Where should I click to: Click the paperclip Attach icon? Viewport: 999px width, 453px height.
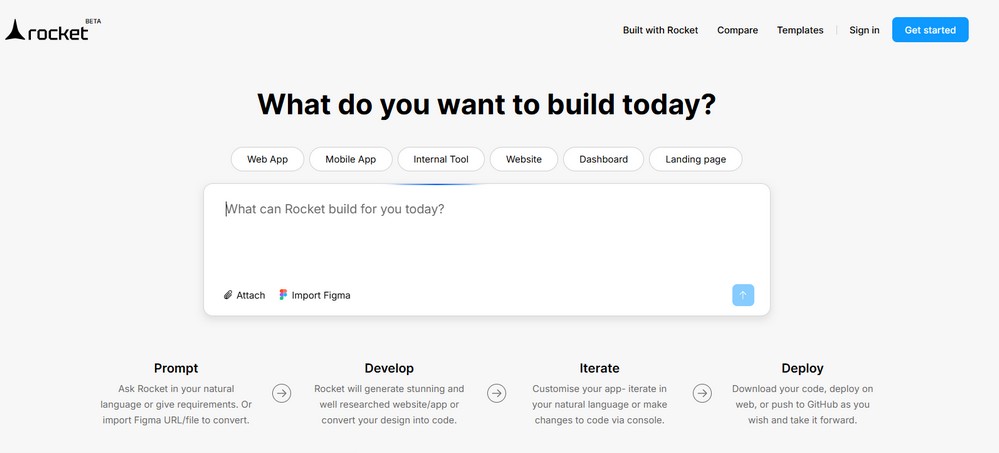click(x=228, y=295)
